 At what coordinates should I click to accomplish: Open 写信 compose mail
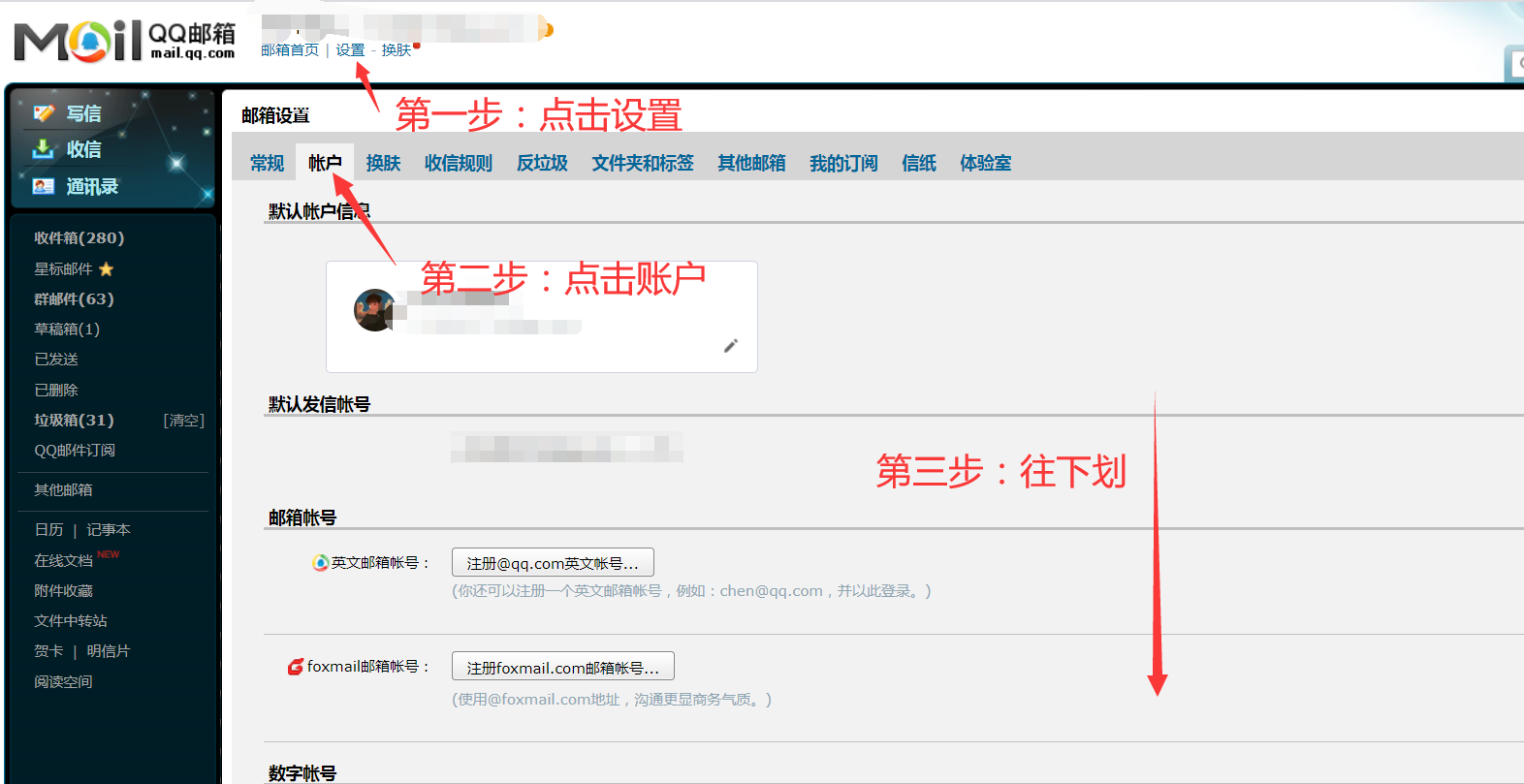click(83, 113)
